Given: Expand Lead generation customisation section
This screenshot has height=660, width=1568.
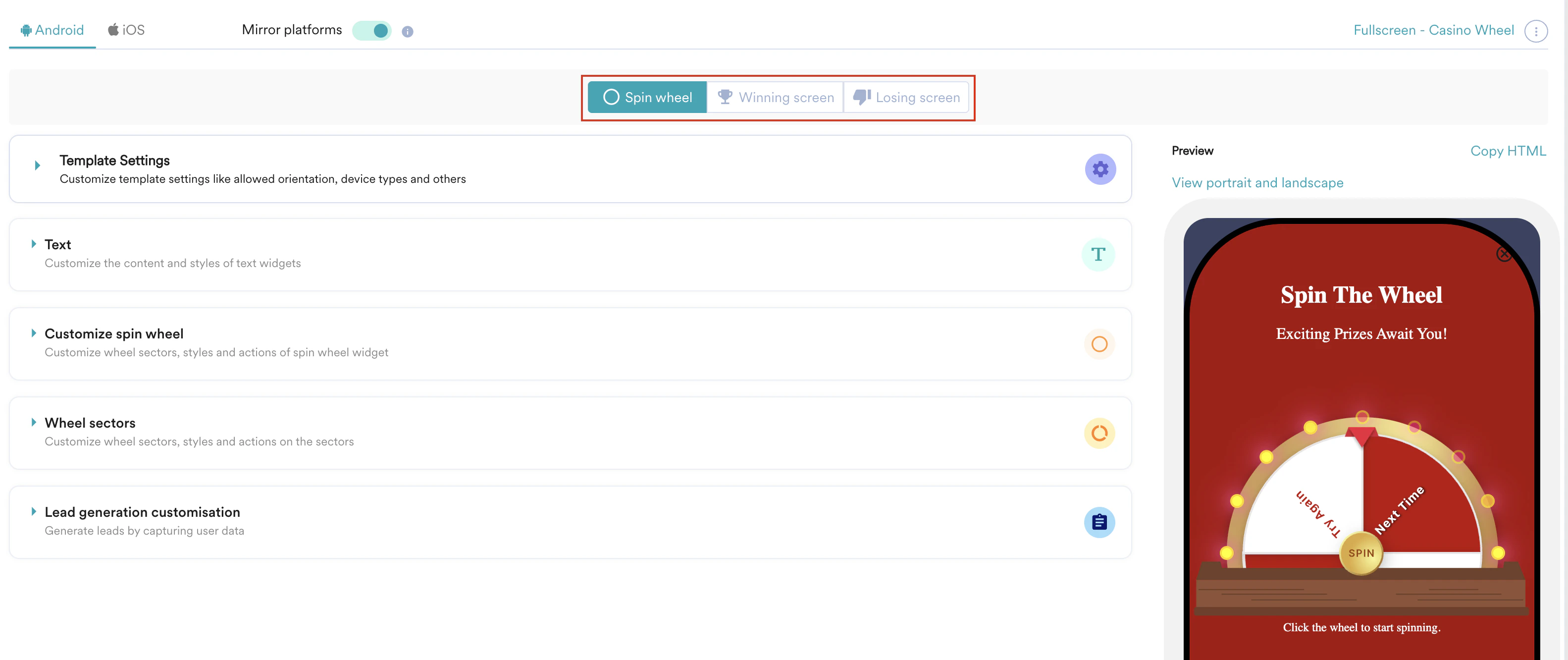Looking at the screenshot, I should click(x=34, y=511).
